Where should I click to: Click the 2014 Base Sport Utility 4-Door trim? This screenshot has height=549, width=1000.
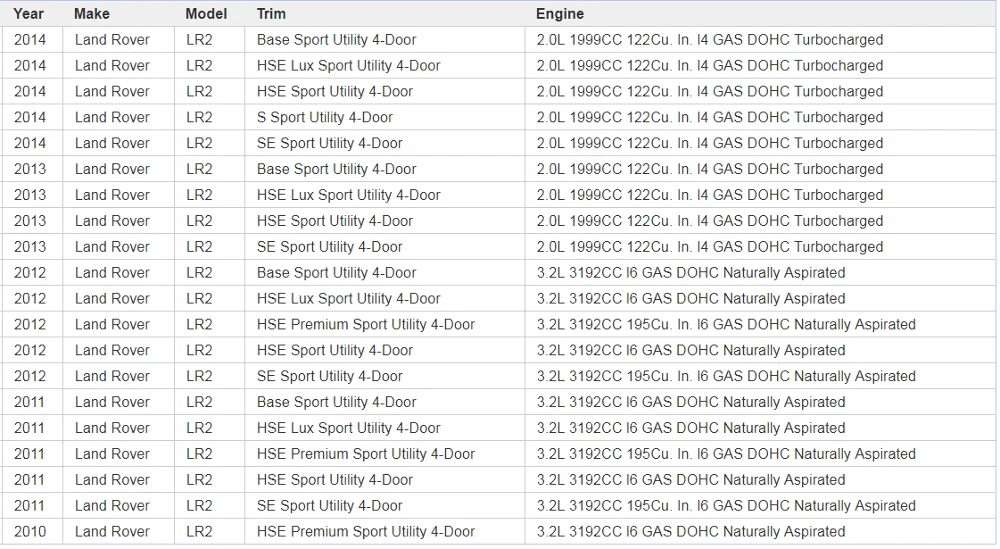click(x=336, y=40)
